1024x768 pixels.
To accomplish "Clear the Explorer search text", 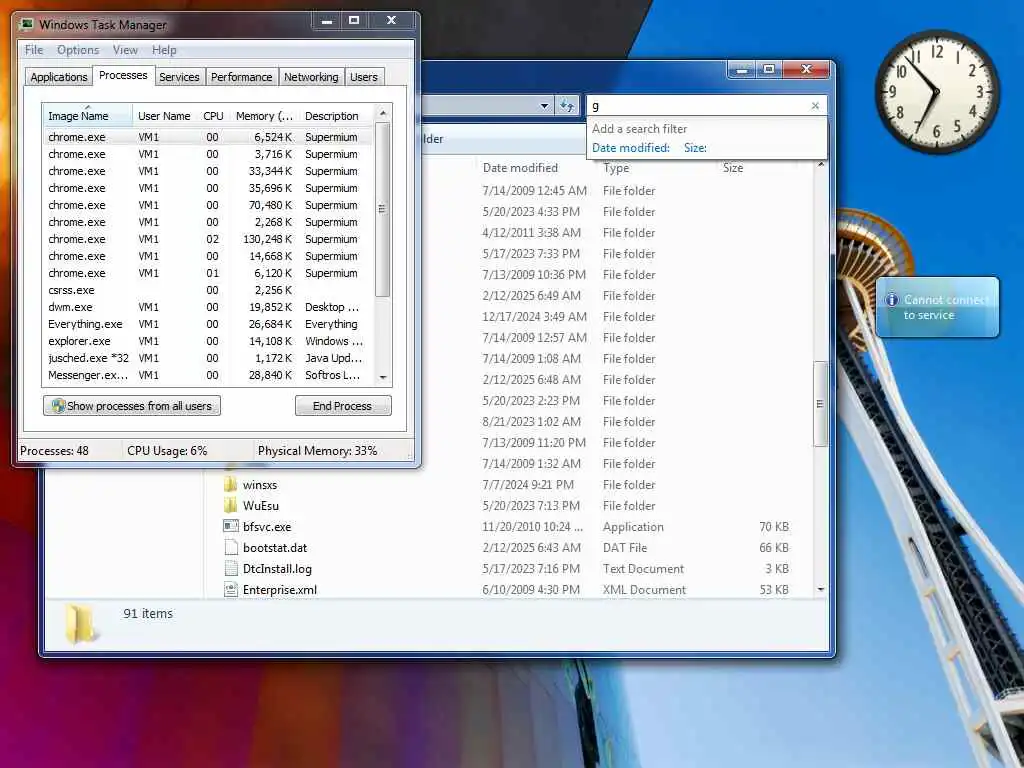I will click(x=815, y=106).
